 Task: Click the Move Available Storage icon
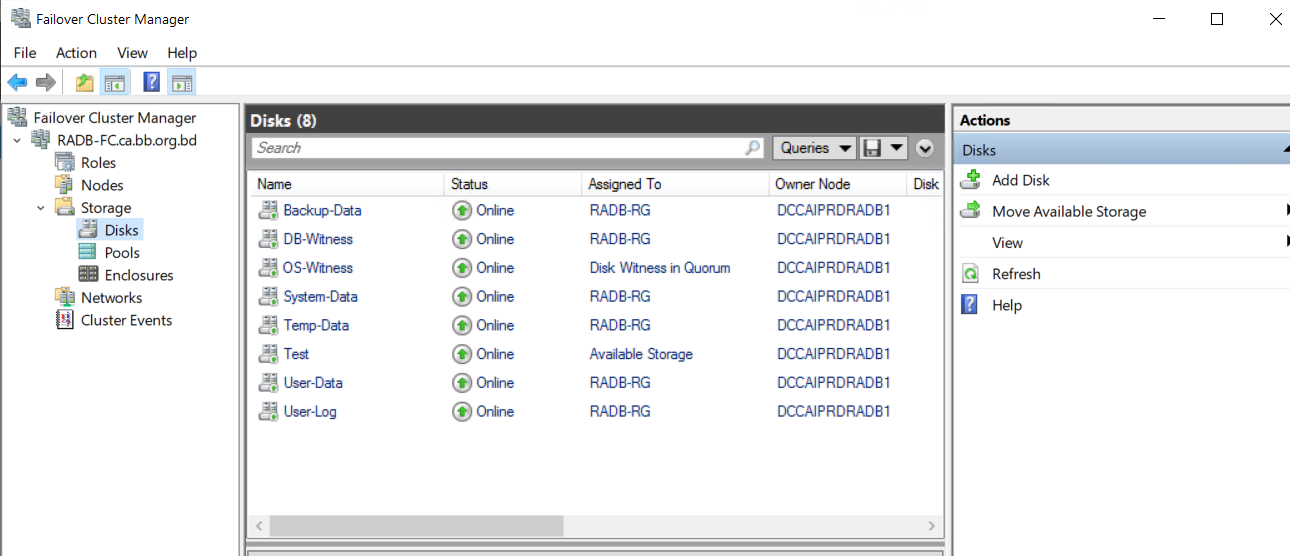[x=970, y=211]
